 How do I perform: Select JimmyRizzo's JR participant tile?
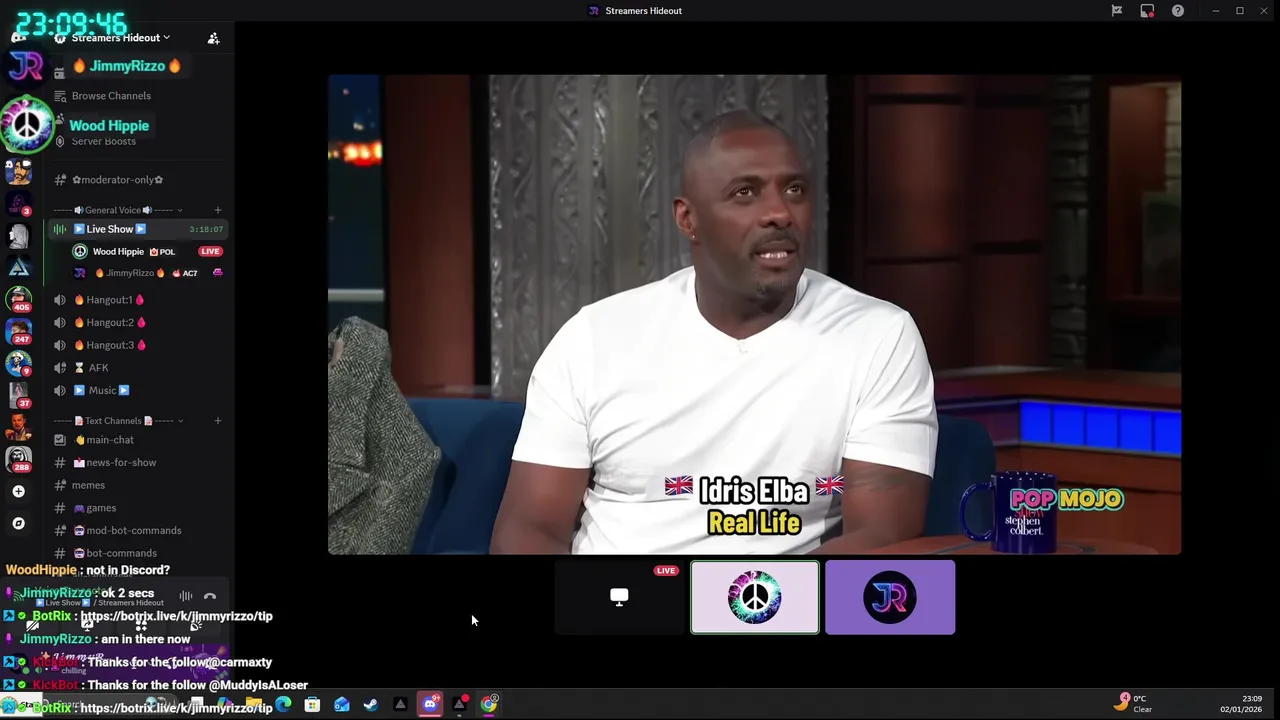click(x=890, y=597)
